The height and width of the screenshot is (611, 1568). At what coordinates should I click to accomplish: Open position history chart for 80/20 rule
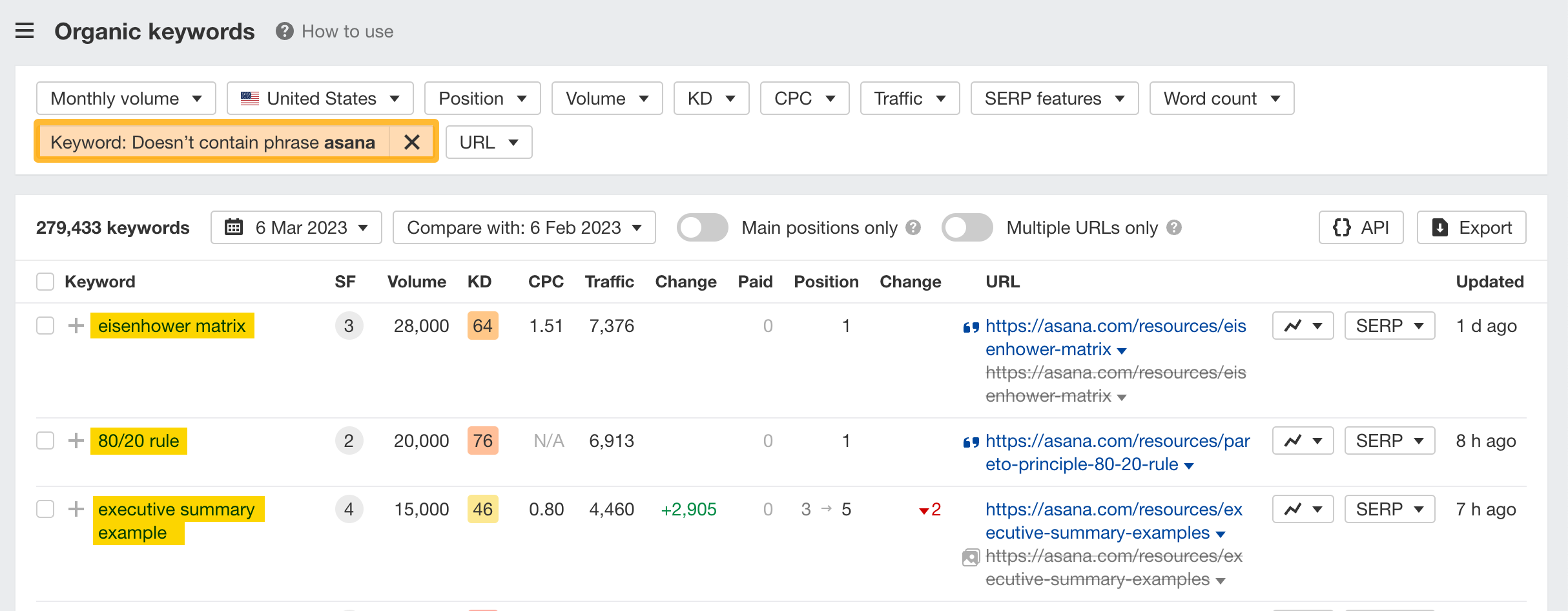(x=1303, y=440)
